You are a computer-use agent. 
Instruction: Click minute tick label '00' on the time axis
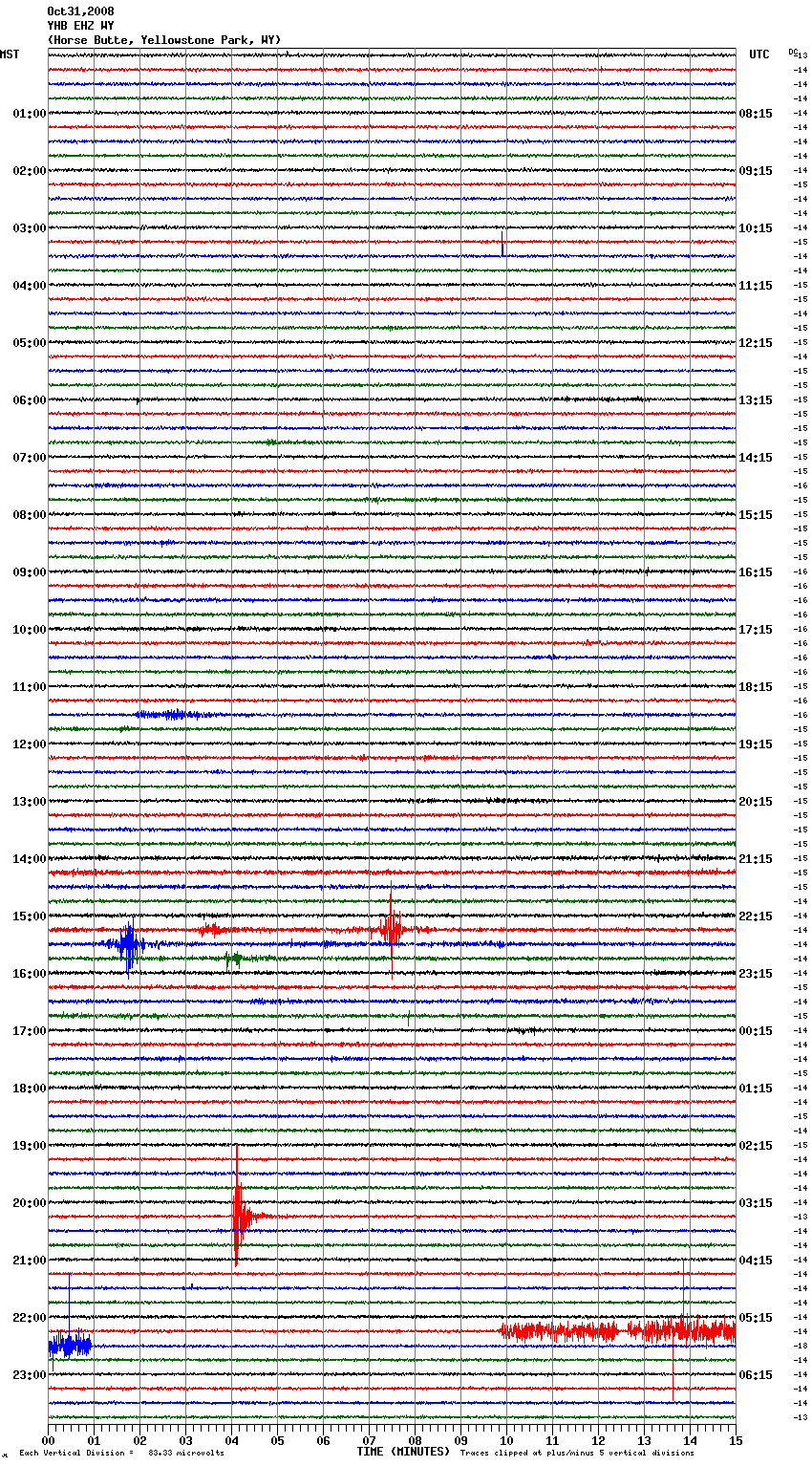coord(48,1441)
